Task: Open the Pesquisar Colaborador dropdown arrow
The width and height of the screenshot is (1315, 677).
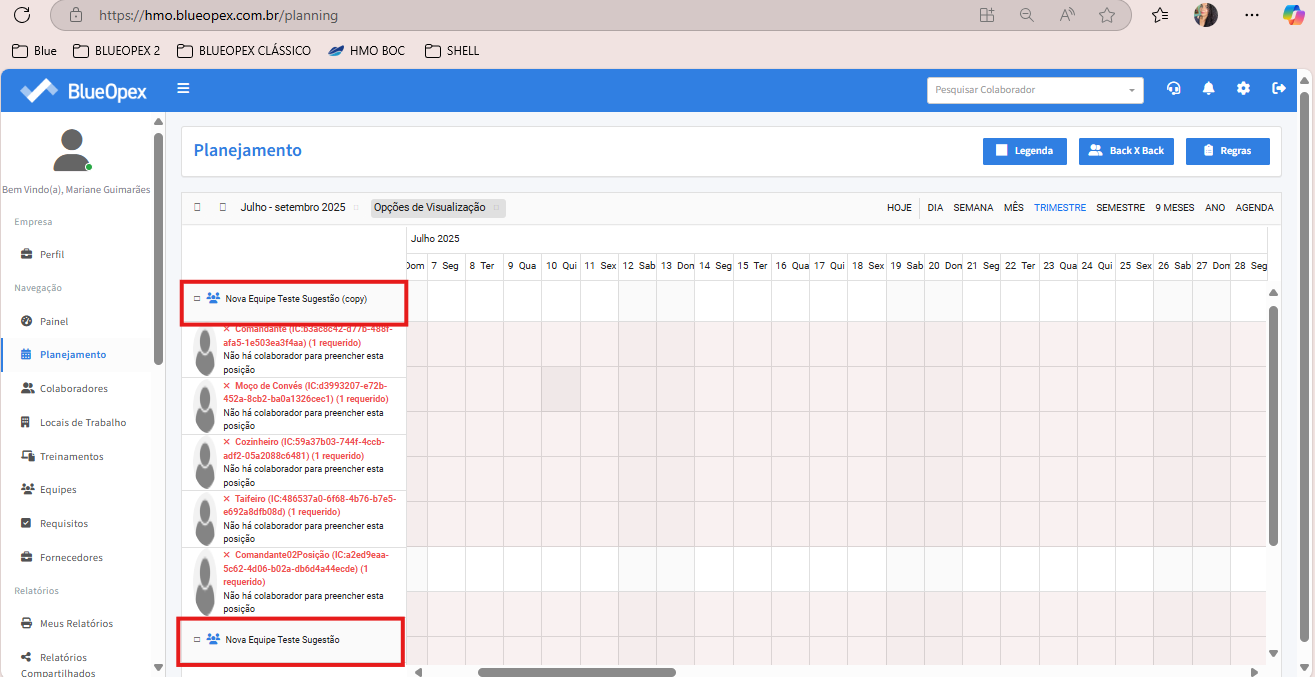Action: click(x=1133, y=90)
